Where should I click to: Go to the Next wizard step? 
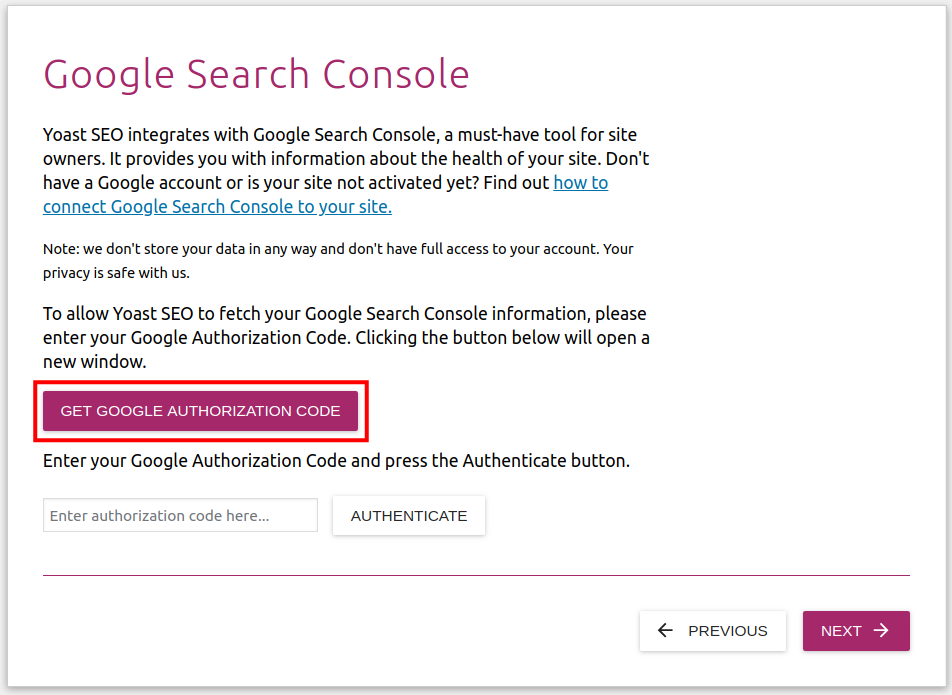tap(856, 631)
